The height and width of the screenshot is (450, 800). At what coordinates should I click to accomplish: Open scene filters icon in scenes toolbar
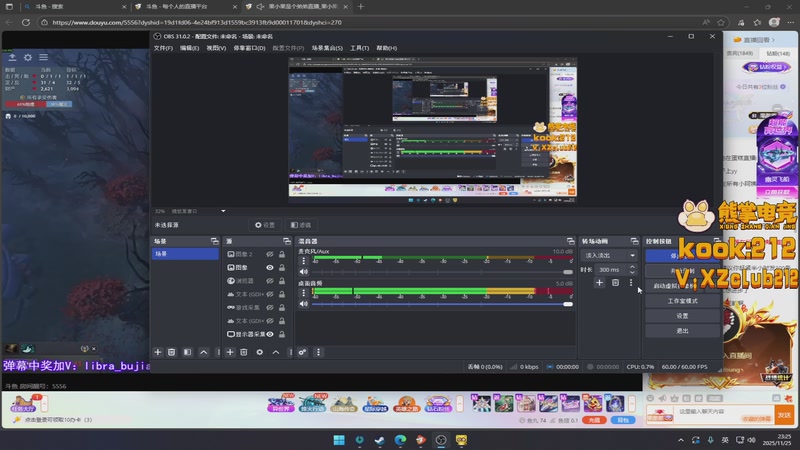pos(187,352)
